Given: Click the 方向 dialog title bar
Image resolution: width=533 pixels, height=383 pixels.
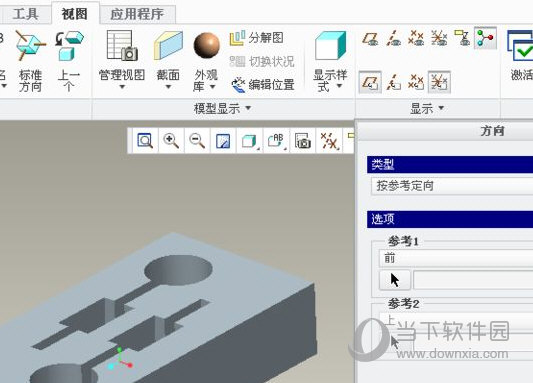Looking at the screenshot, I should [x=445, y=131].
